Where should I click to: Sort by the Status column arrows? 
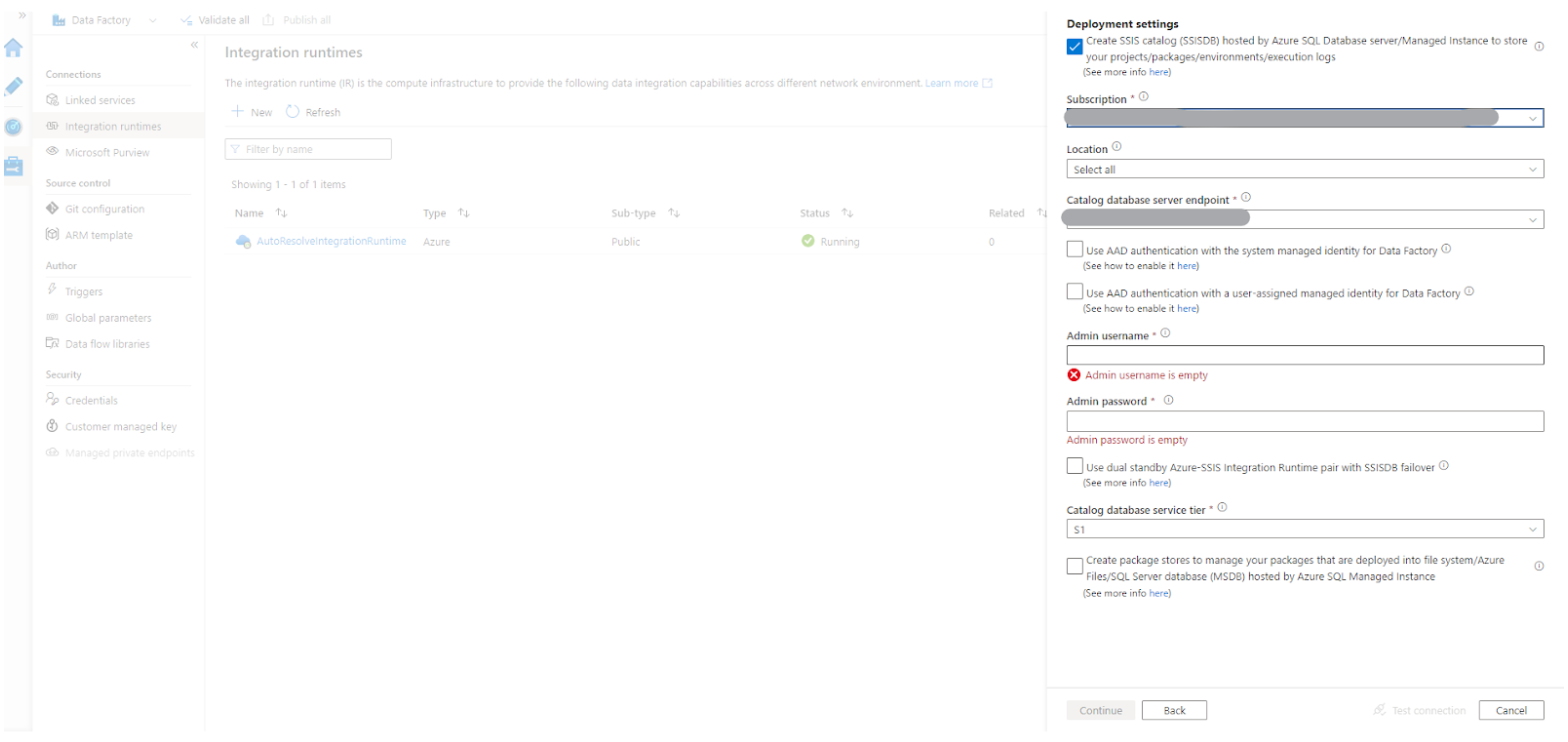pos(847,213)
